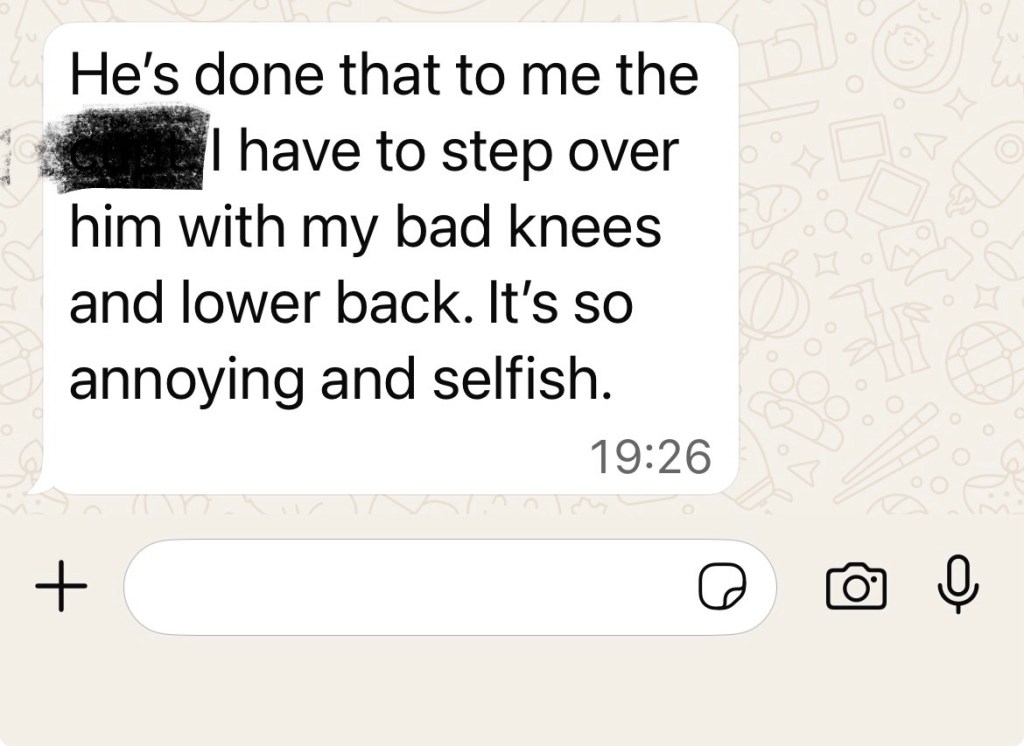The width and height of the screenshot is (1024, 746).
Task: Focus the message text input field
Action: click(449, 587)
